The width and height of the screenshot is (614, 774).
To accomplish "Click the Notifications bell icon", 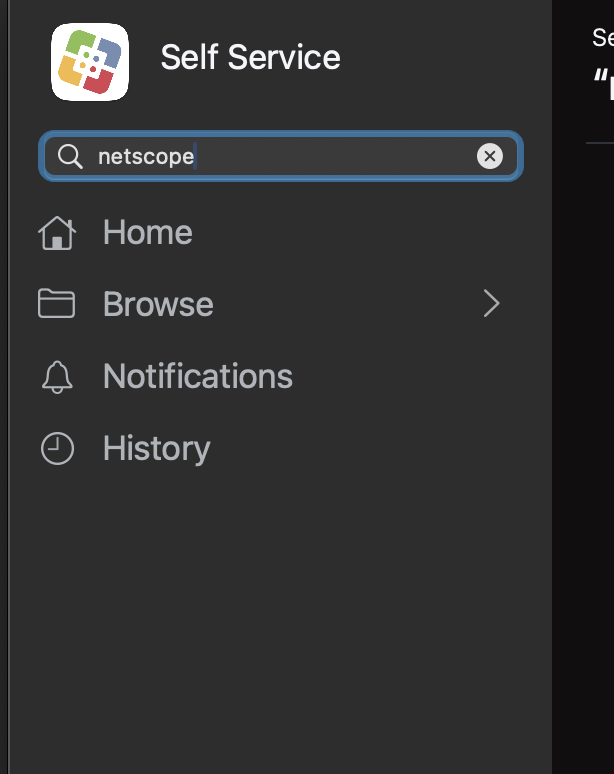I will [57, 377].
